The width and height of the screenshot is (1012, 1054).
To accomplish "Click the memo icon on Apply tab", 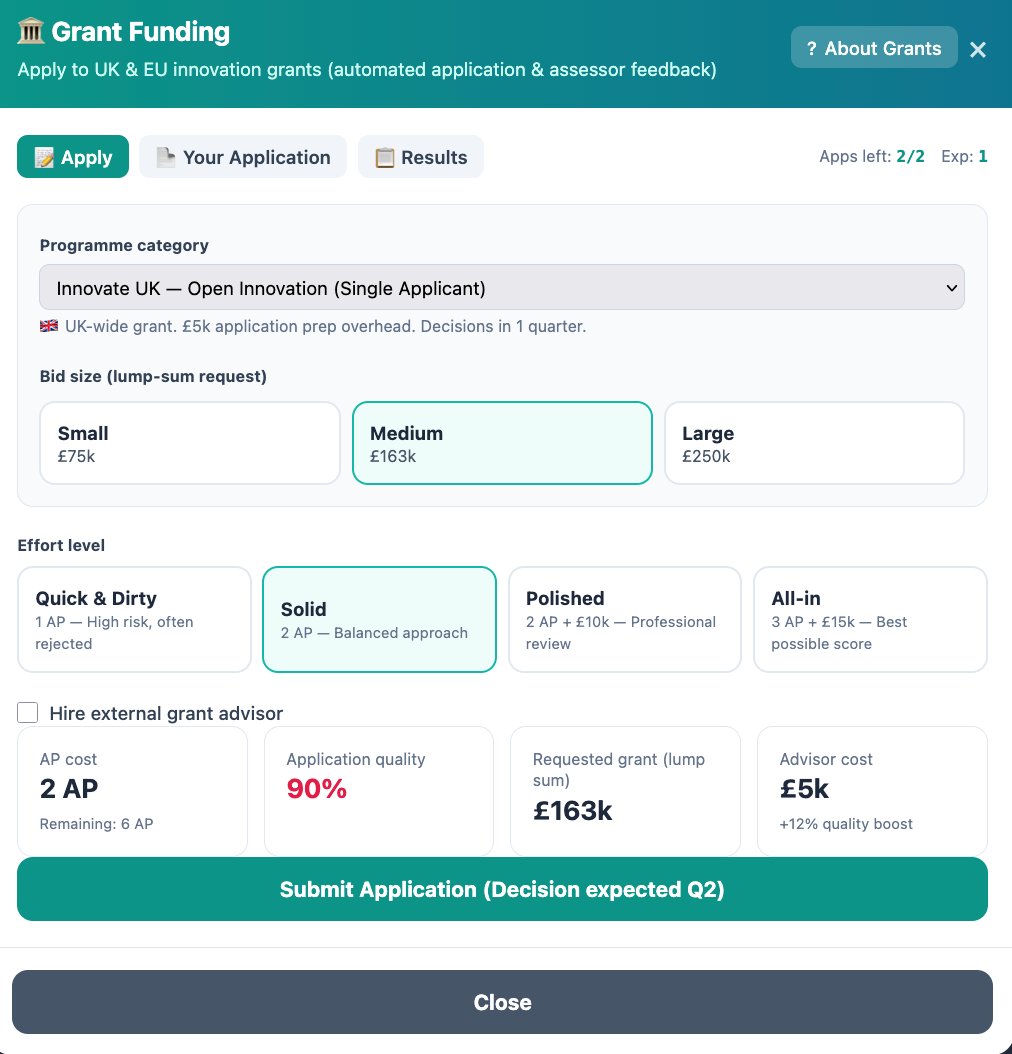I will coord(44,158).
